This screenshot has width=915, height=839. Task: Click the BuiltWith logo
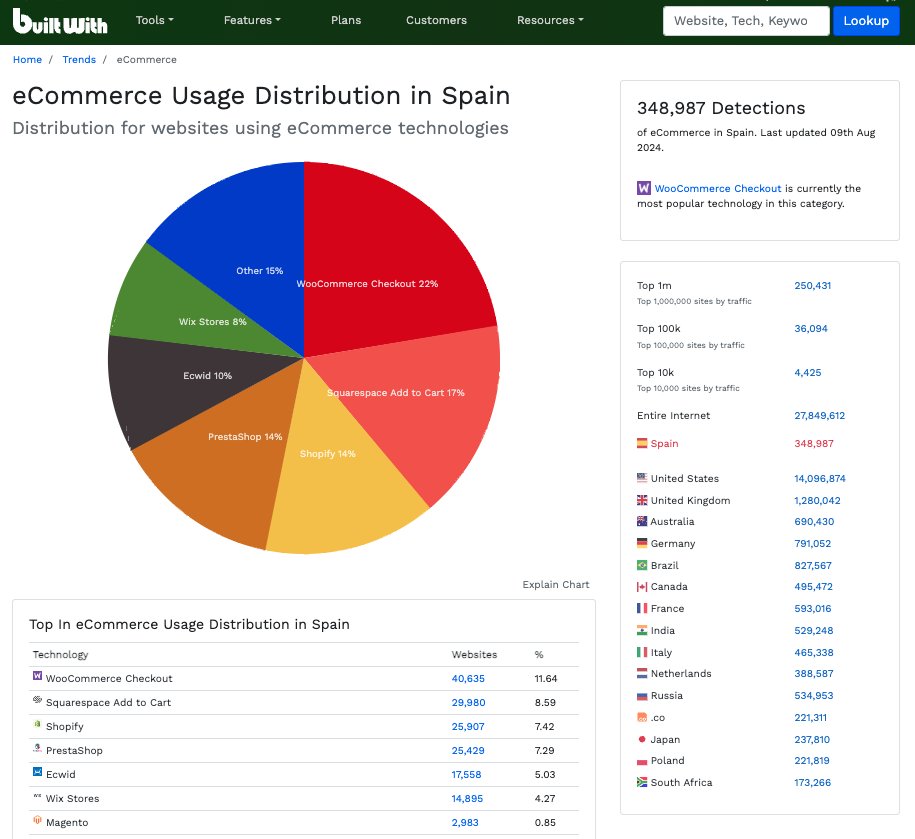click(60, 21)
